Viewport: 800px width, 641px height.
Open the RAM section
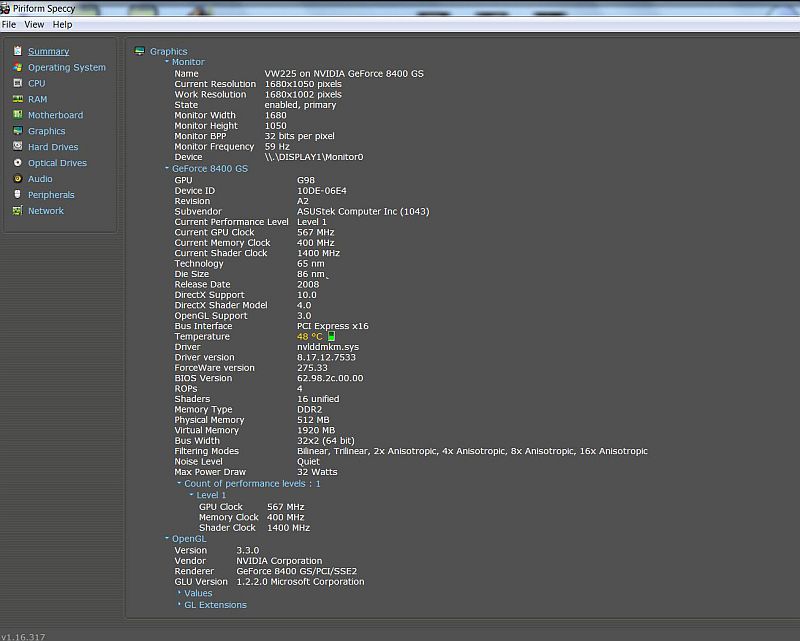coord(38,100)
